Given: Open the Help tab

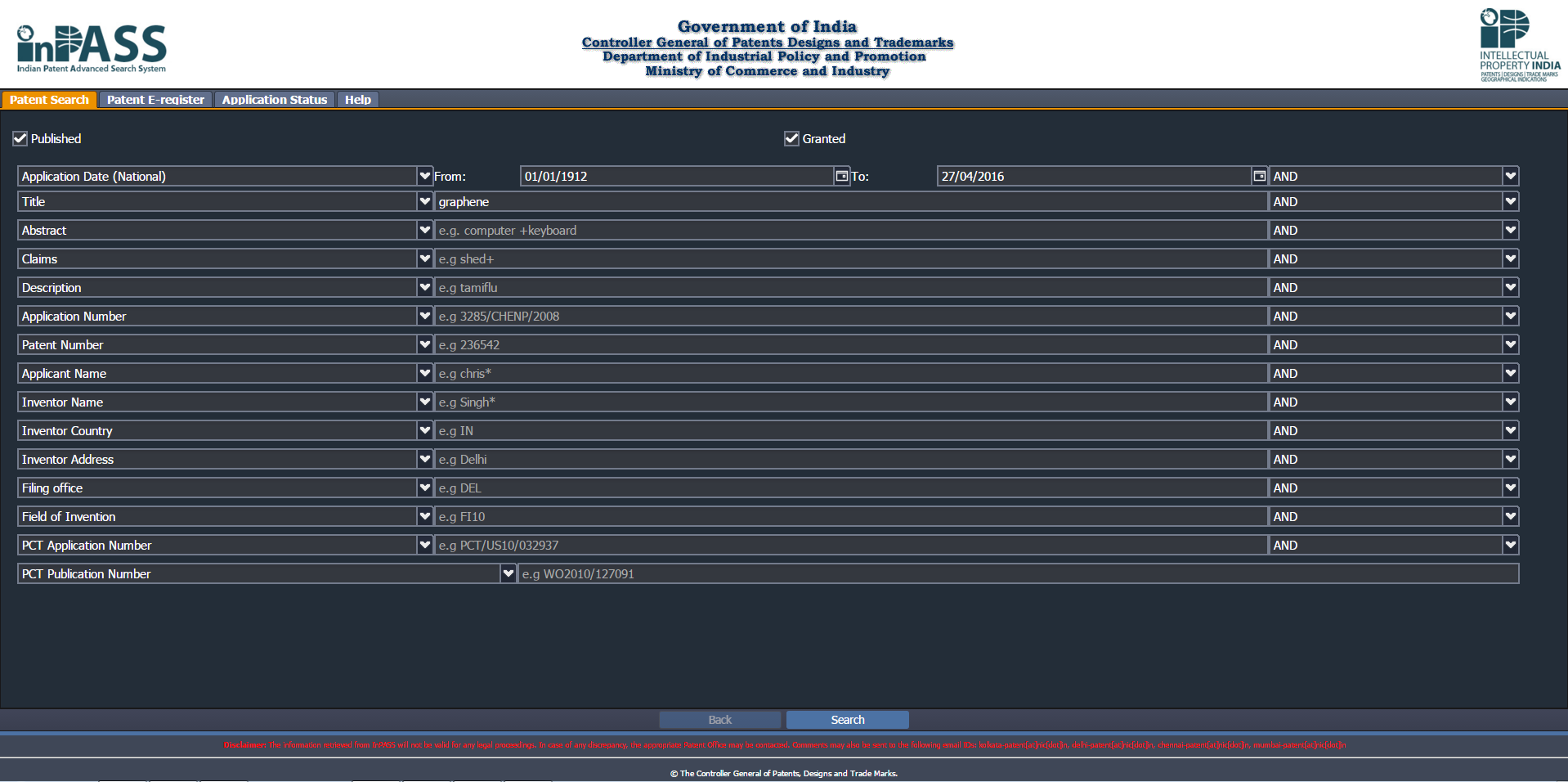Looking at the screenshot, I should [357, 100].
